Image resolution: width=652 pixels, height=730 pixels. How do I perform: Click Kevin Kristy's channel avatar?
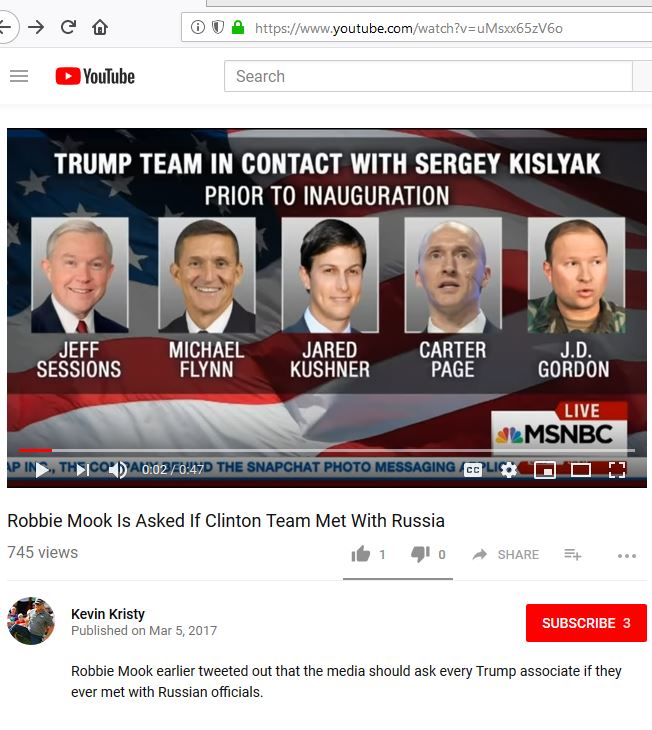(31, 621)
